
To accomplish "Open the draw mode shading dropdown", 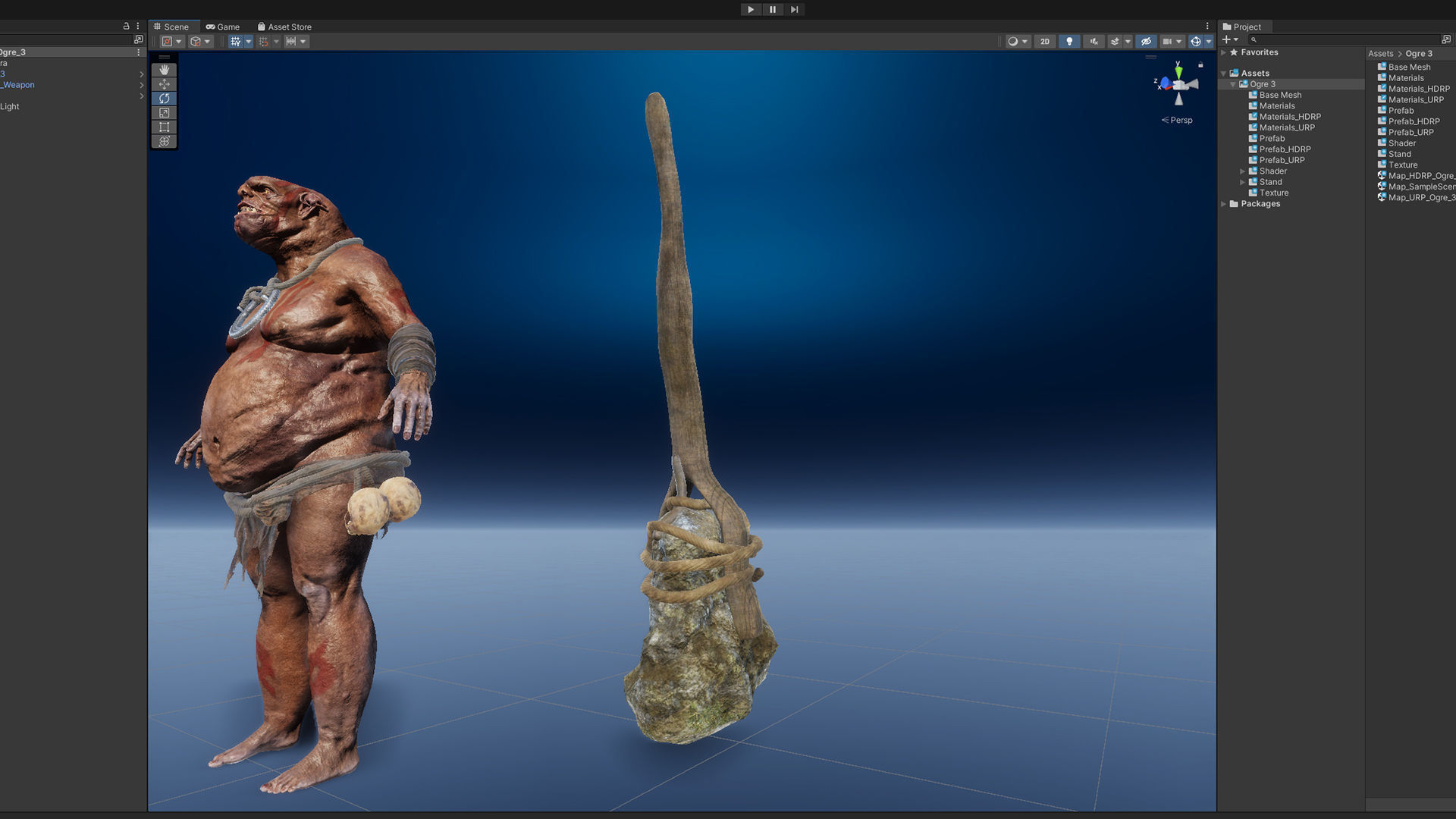I will [1017, 42].
